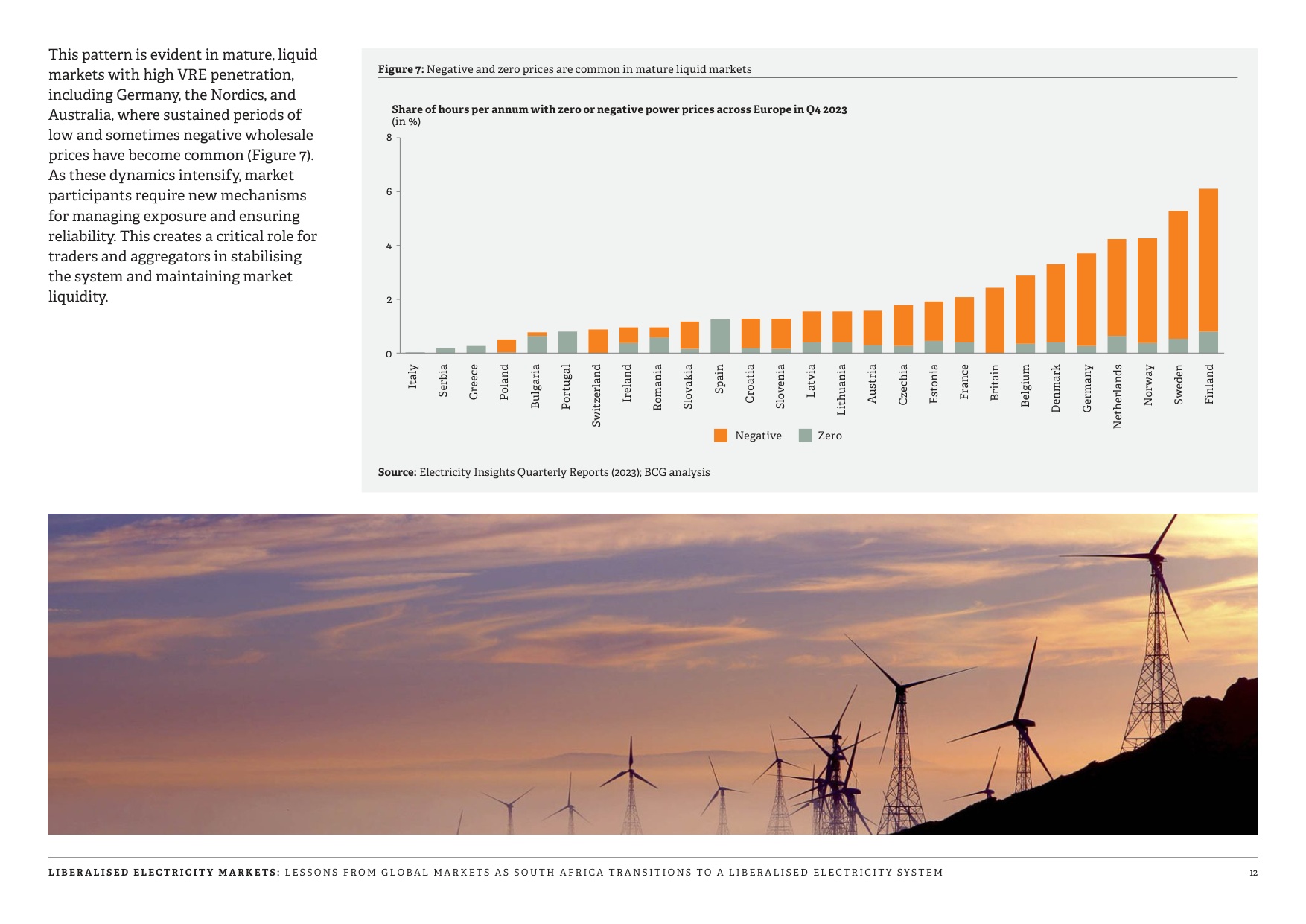This screenshot has width=1306, height=924.
Task: Click the 'Czechia' axis label
Action: 903,384
